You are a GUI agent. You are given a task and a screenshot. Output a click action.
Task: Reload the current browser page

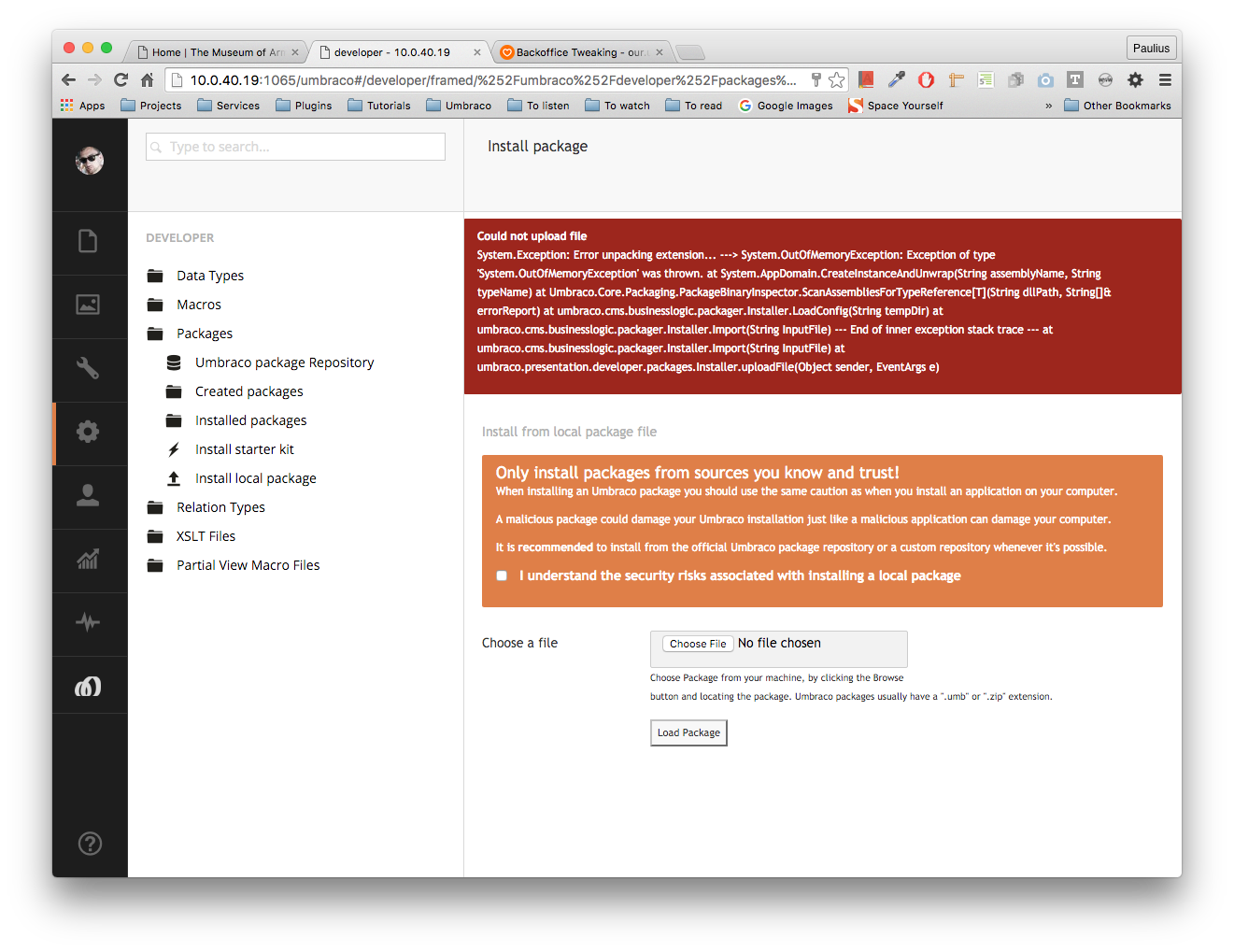[121, 80]
